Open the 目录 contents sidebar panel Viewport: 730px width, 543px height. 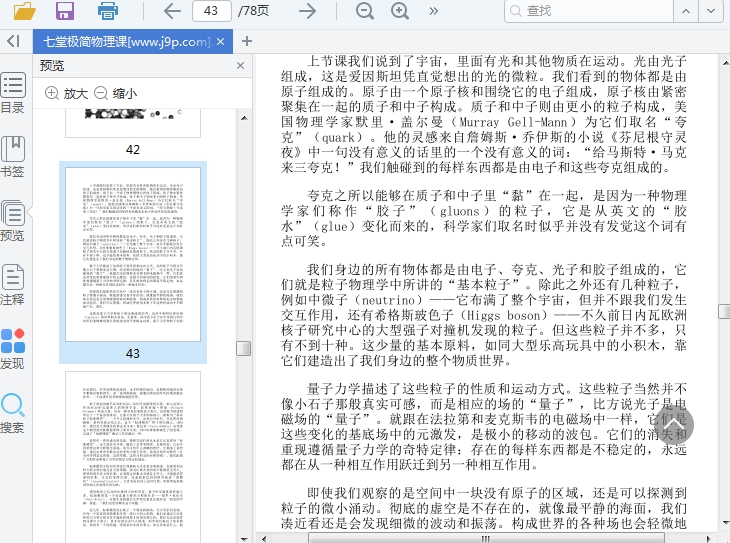(13, 93)
